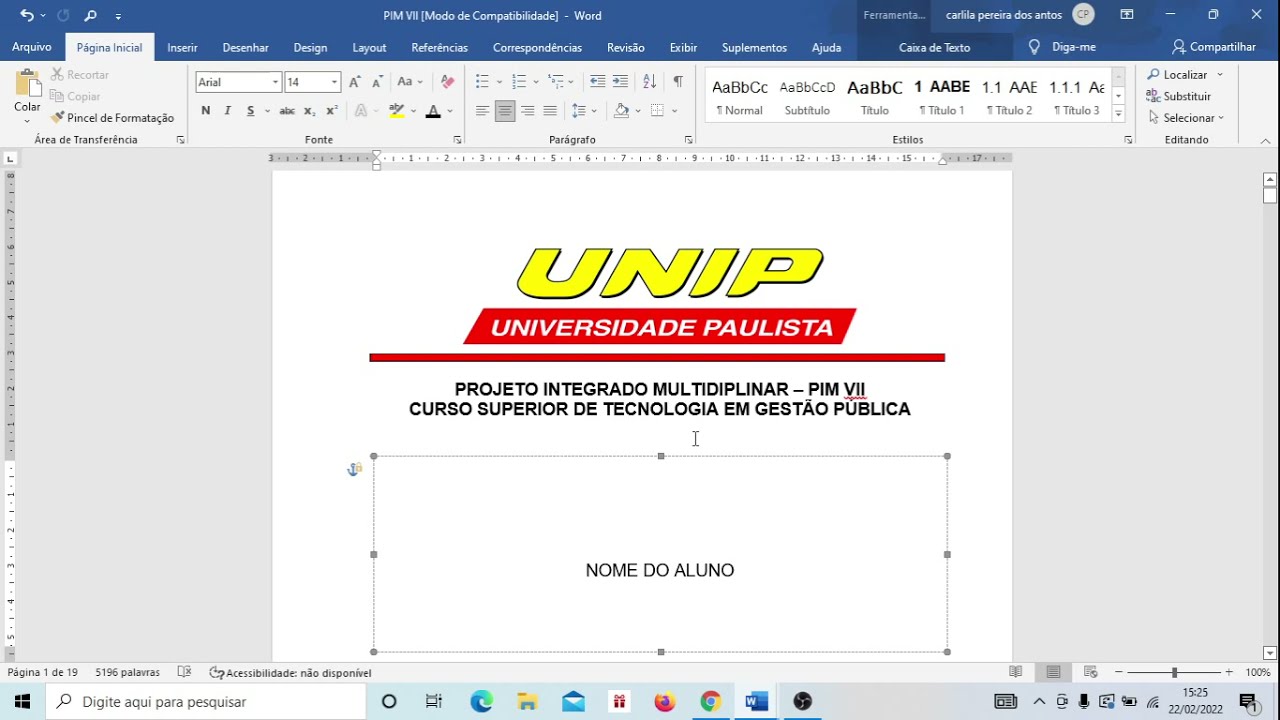Increase paragraph indent
Image resolution: width=1280 pixels, height=720 pixels.
point(620,82)
